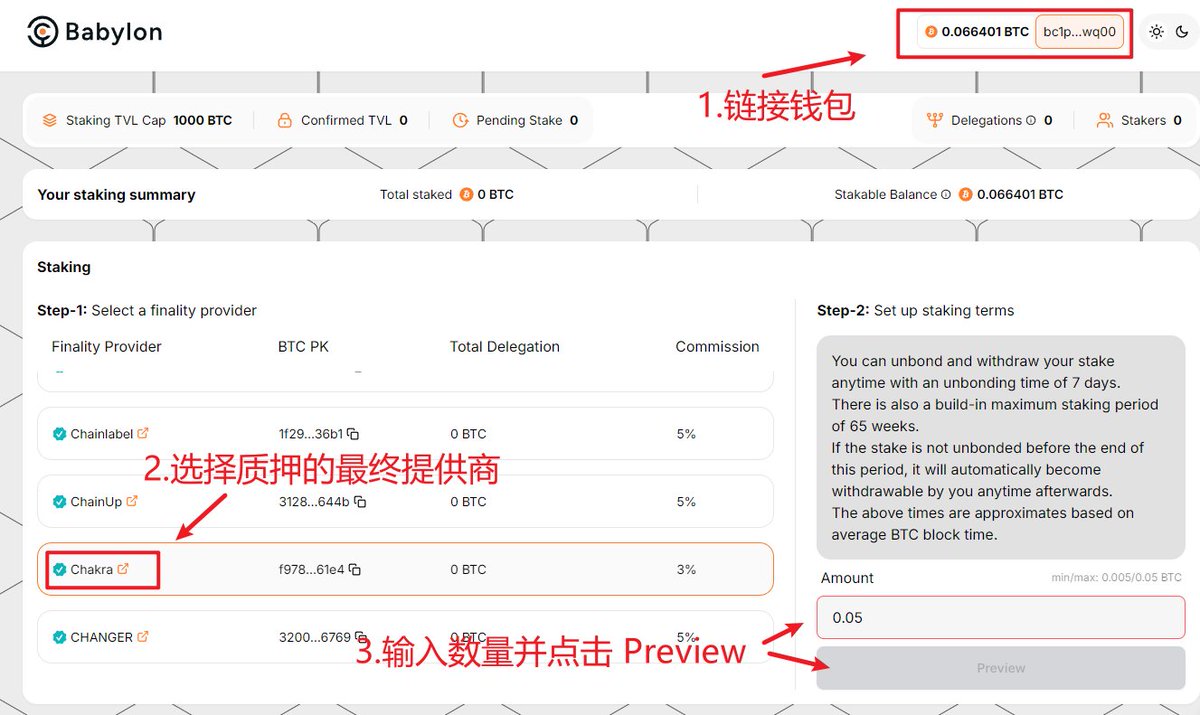The image size is (1200, 715).
Task: Click the Delegations info icon
Action: tap(1031, 119)
